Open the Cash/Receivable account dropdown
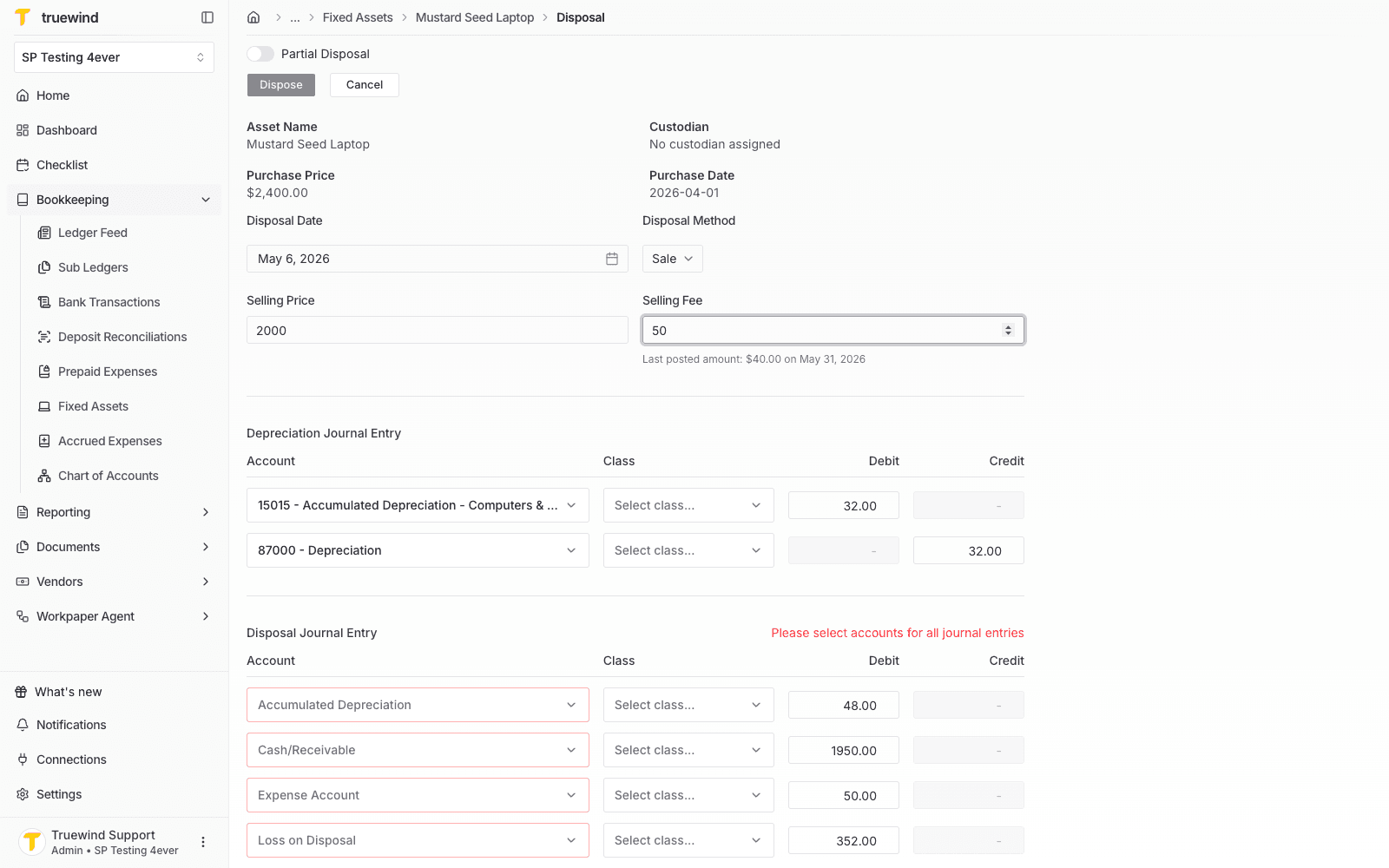Viewport: 1389px width, 868px height. 418,750
